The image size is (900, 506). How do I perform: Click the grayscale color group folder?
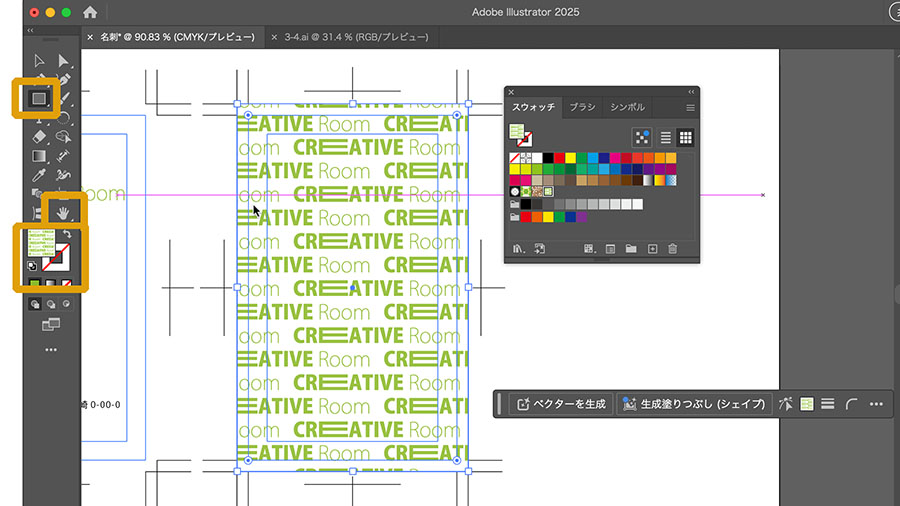514,204
